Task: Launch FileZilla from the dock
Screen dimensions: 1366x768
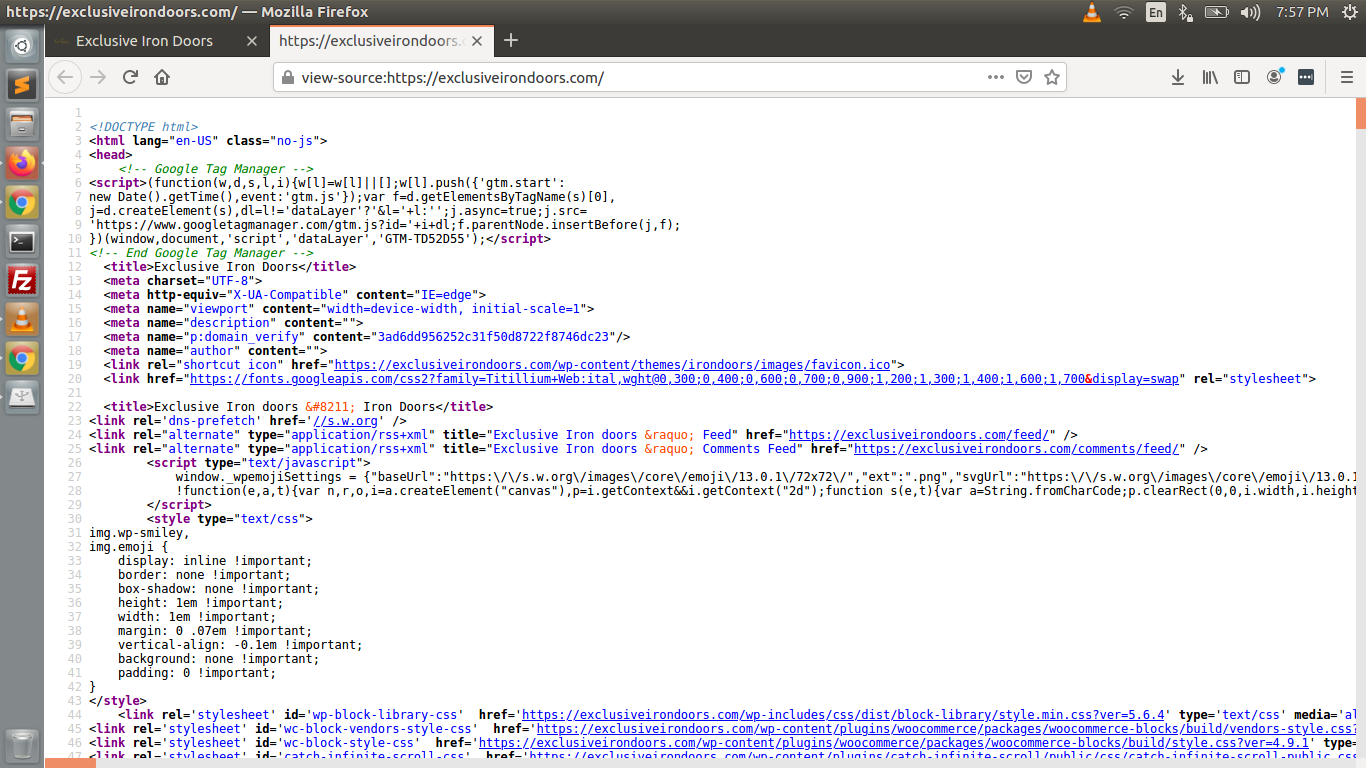Action: pyautogui.click(x=22, y=280)
